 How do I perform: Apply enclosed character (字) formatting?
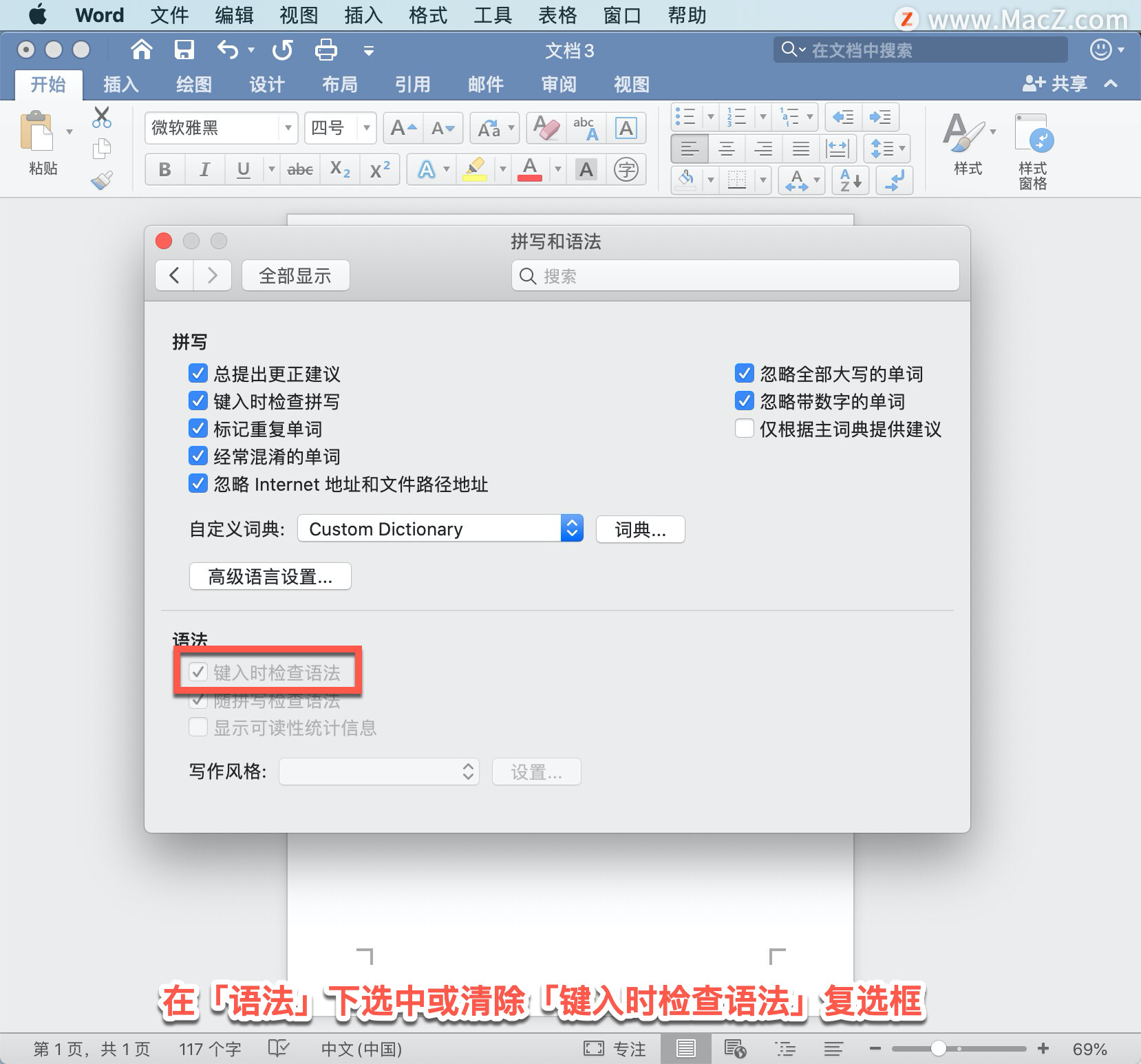pyautogui.click(x=626, y=169)
